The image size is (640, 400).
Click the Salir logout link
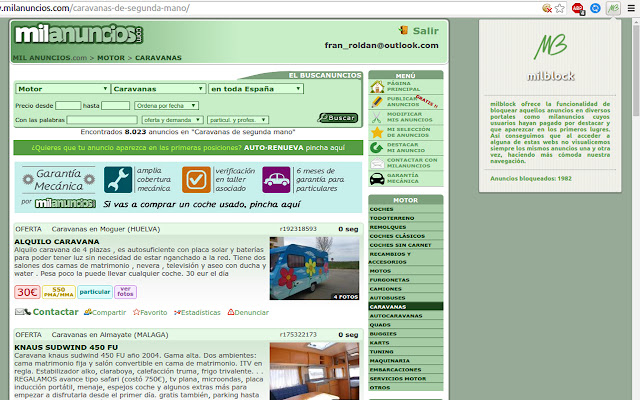[x=425, y=31]
